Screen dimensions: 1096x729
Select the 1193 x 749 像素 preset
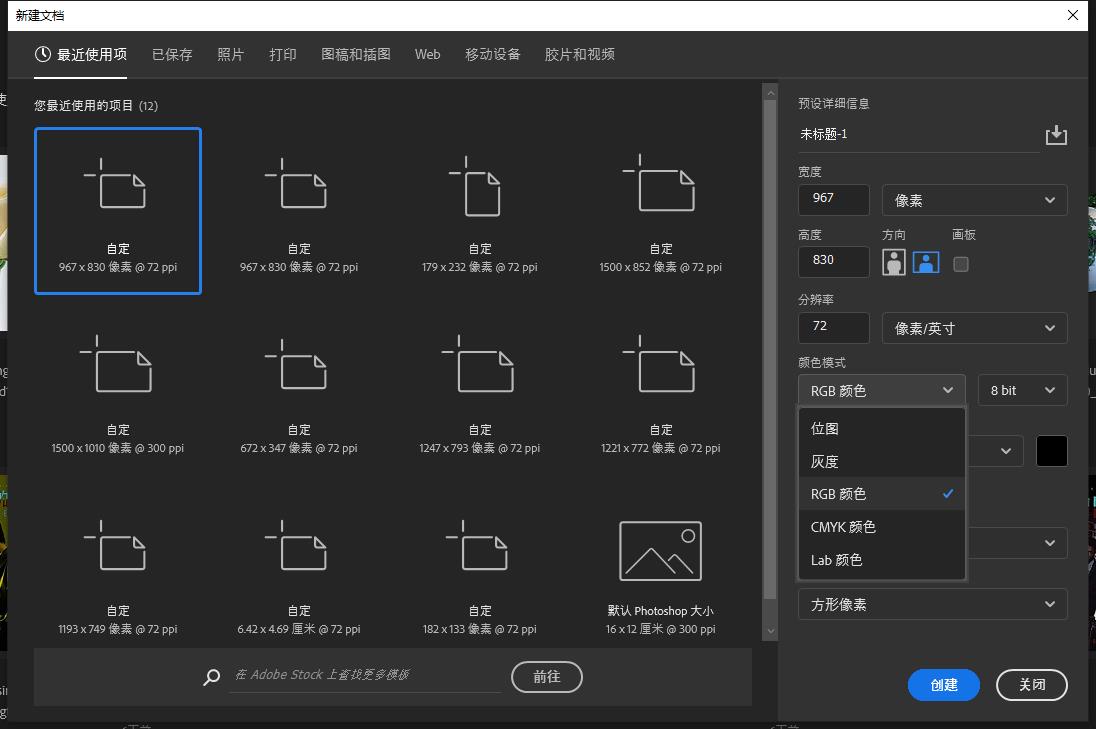117,573
